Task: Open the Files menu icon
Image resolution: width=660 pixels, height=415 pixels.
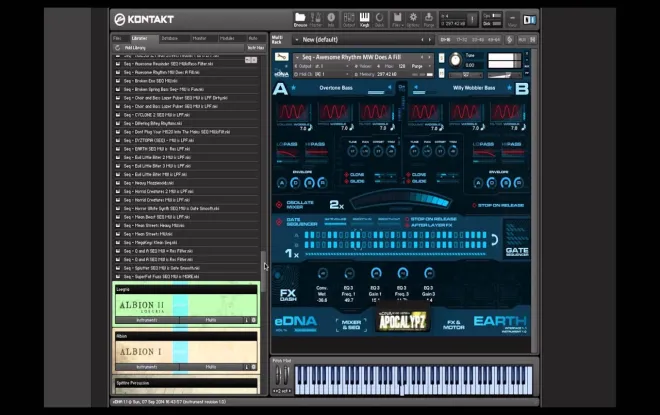Action: (397, 19)
